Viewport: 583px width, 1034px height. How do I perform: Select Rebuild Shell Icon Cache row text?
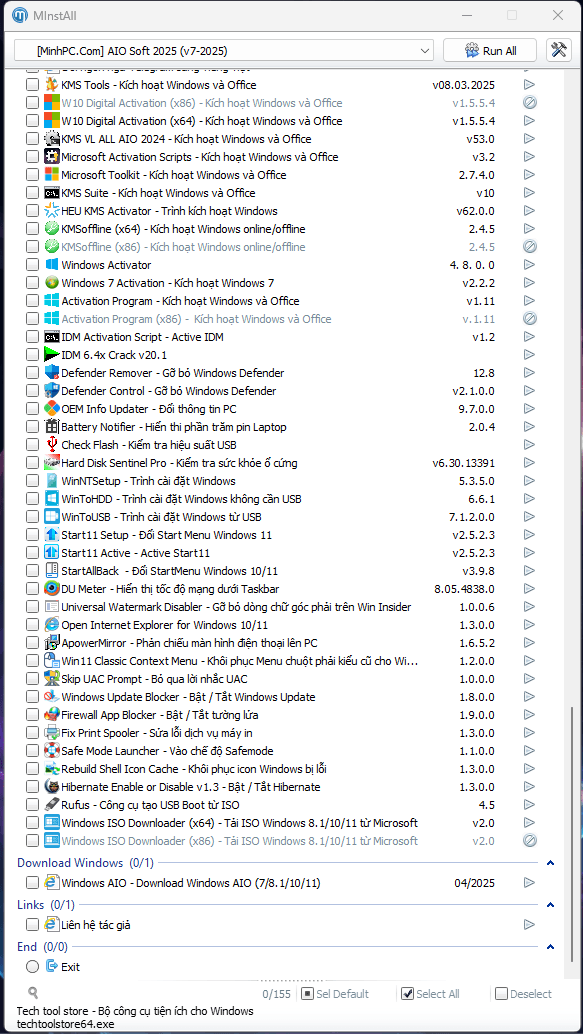click(194, 769)
